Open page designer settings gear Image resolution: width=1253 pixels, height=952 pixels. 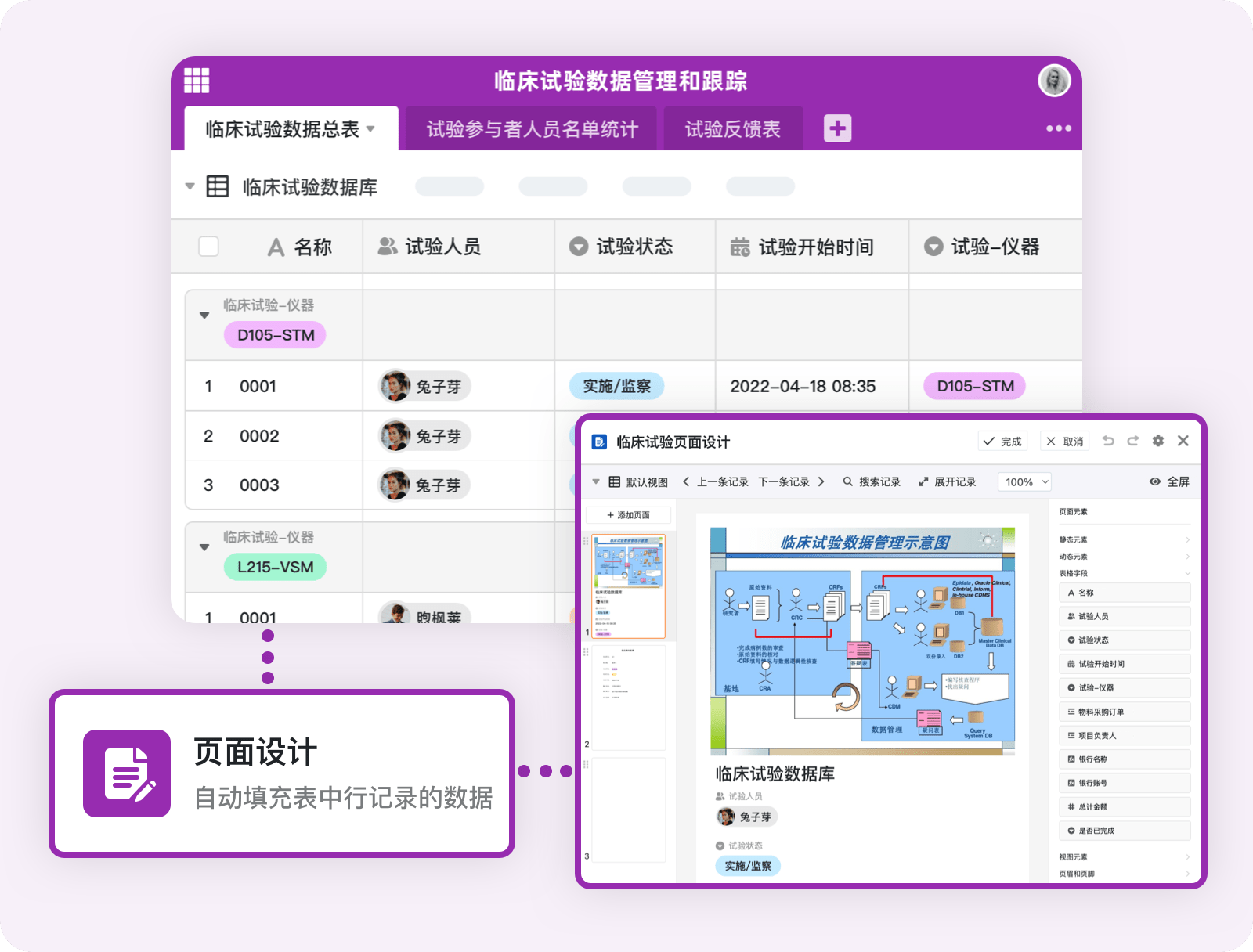pos(1158,441)
